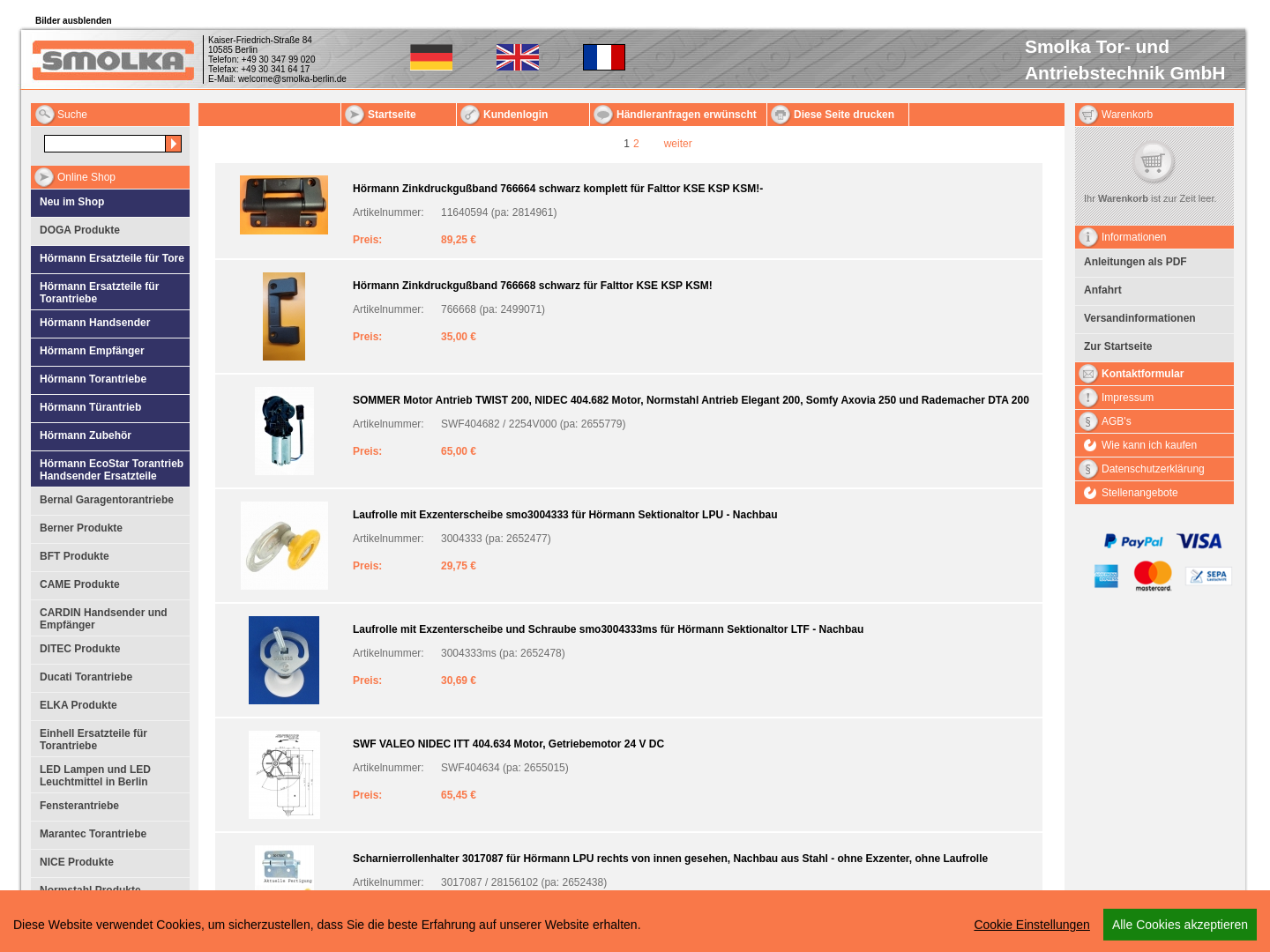
Task: Open ELKA Produkte category
Action: [x=110, y=706]
